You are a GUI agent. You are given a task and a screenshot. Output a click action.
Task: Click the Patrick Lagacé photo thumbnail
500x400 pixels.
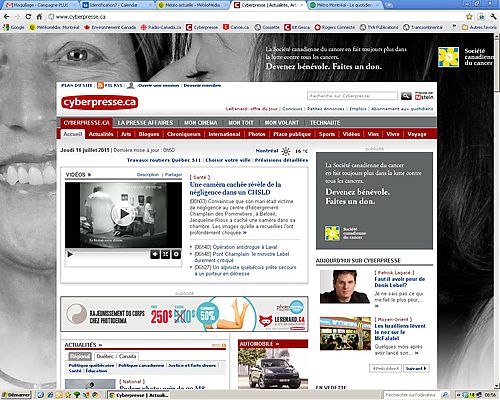pos(345,287)
